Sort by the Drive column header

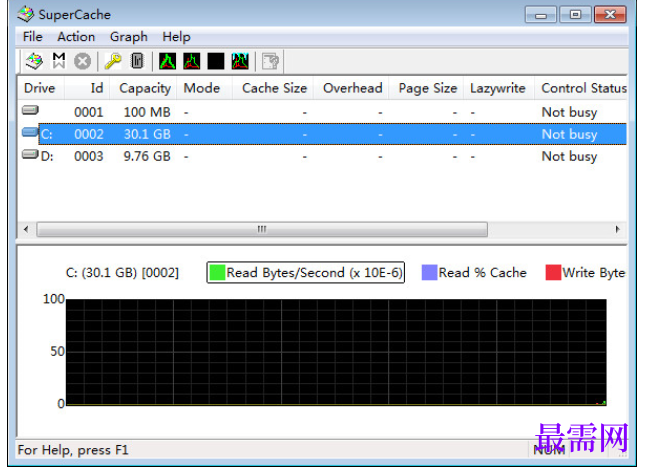(41, 88)
